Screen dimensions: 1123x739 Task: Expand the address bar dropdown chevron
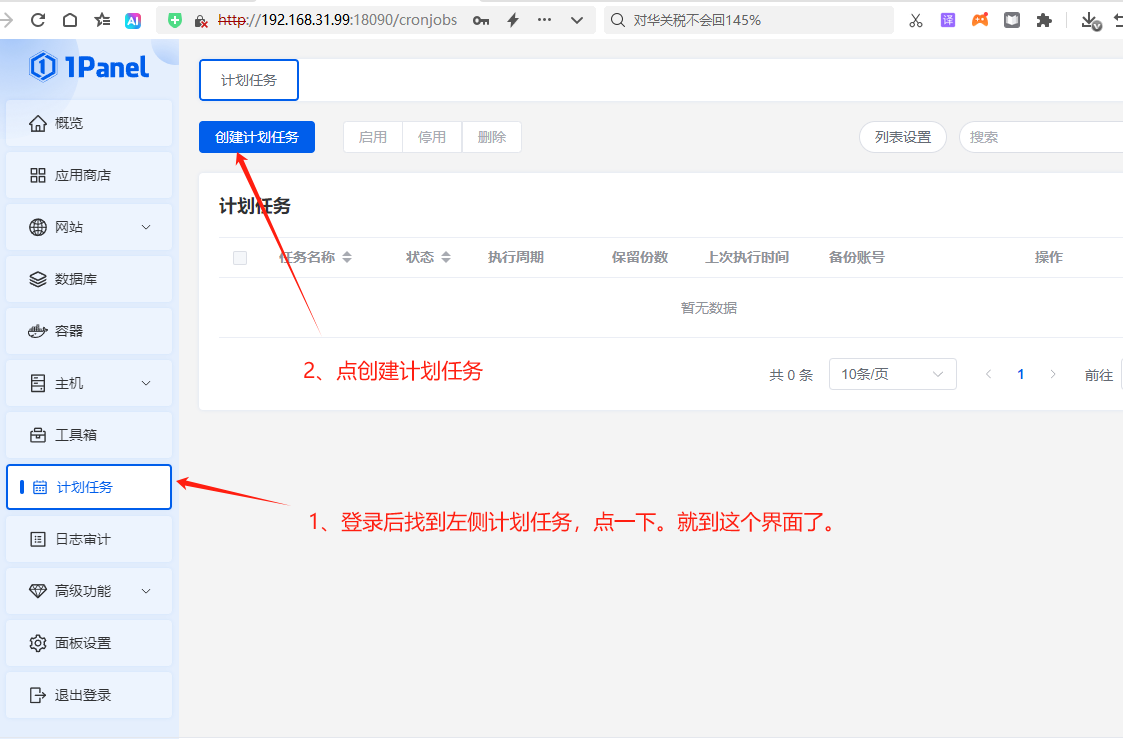(577, 21)
